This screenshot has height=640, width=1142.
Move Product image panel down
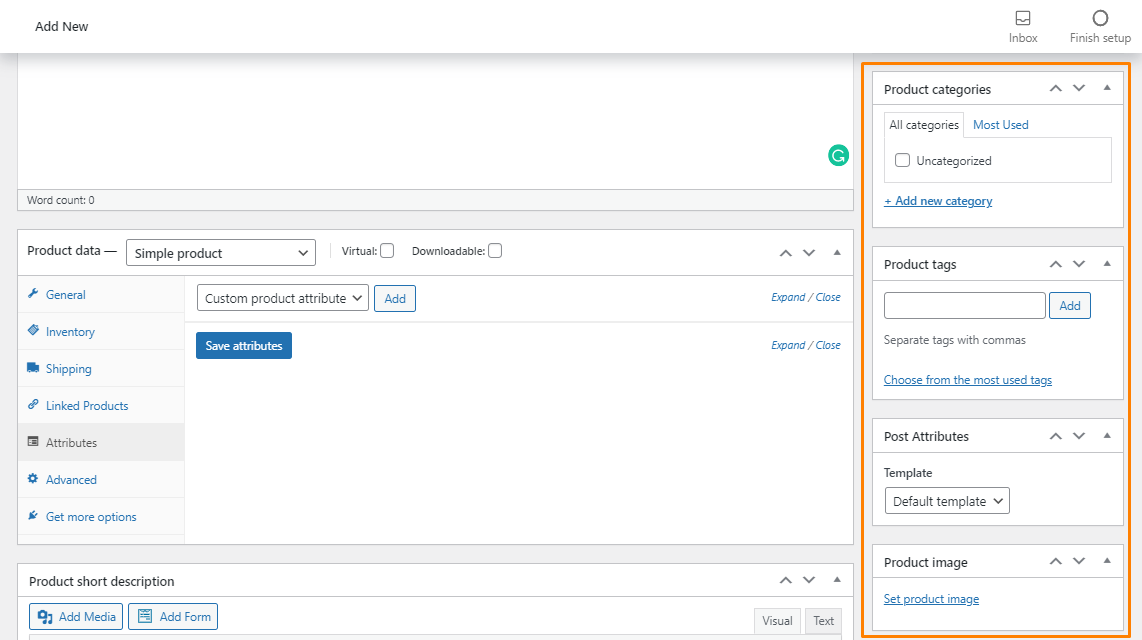(1079, 561)
